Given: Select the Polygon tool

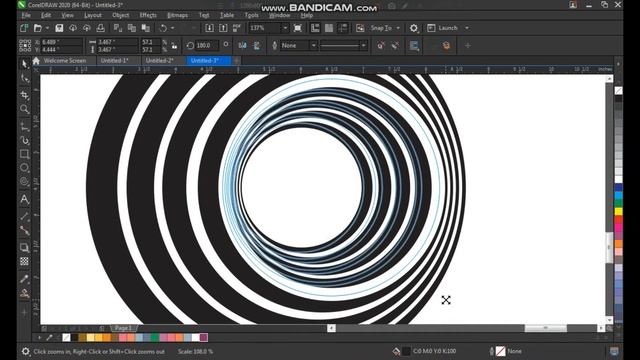Looking at the screenshot, I should [24, 181].
